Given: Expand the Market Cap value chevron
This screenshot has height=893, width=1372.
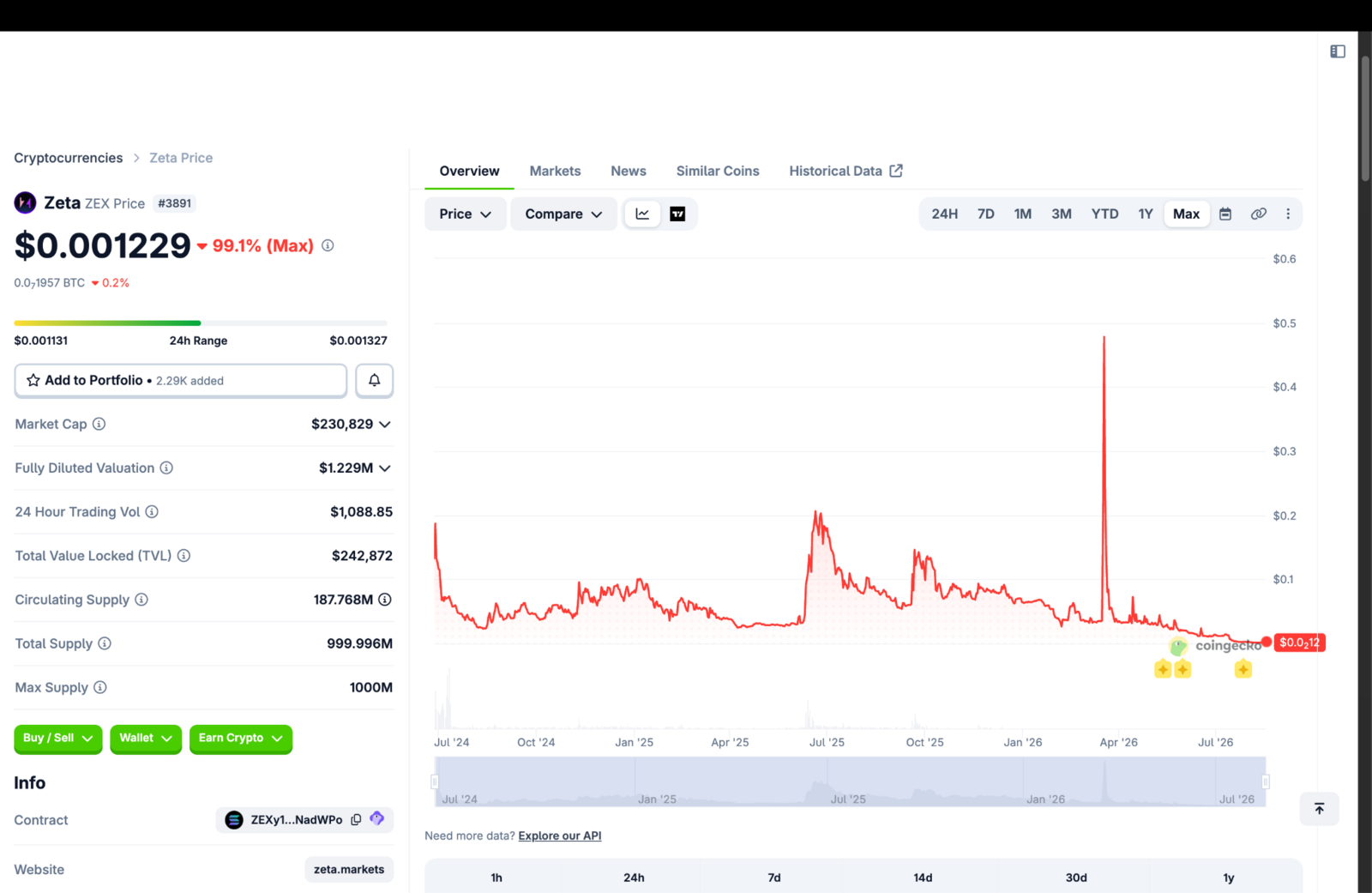Looking at the screenshot, I should click(x=385, y=424).
